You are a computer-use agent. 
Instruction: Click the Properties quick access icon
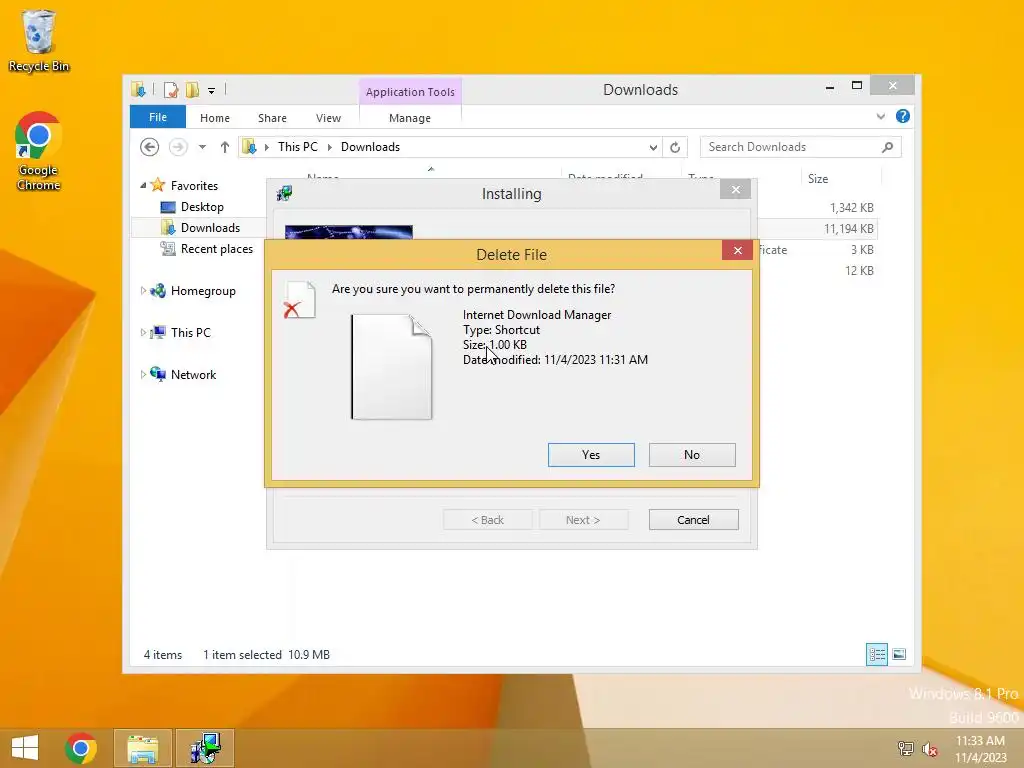170,90
